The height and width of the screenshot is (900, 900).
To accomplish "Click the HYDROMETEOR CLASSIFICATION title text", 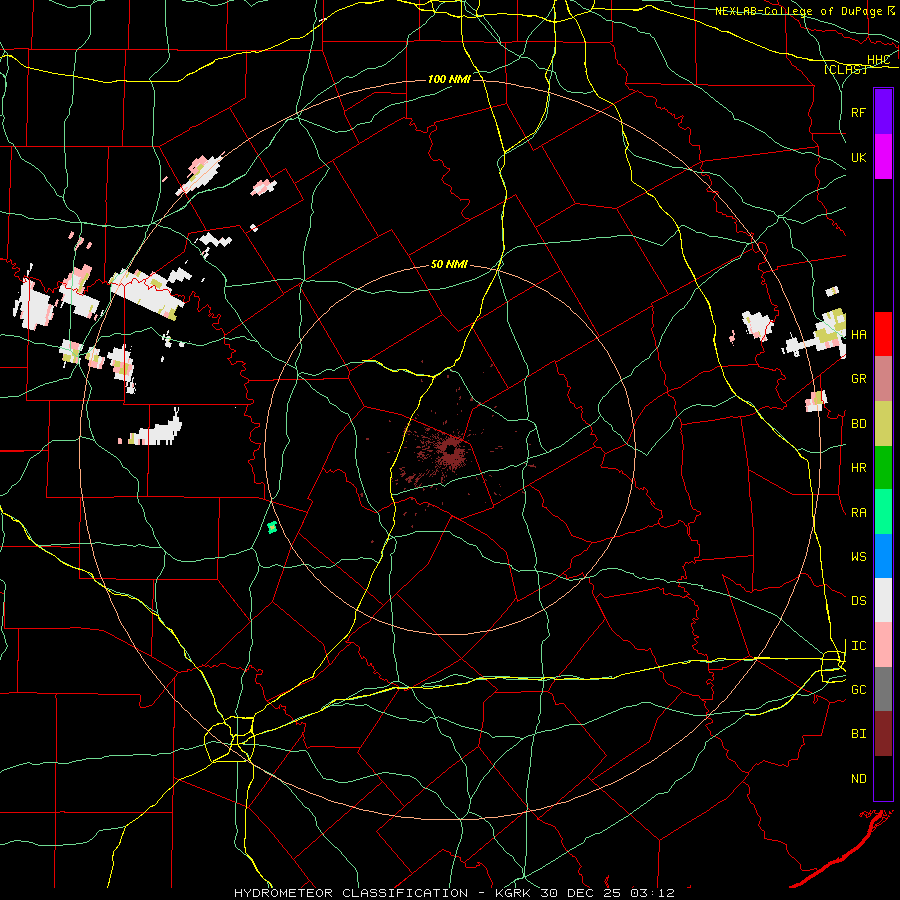I will click(x=351, y=893).
